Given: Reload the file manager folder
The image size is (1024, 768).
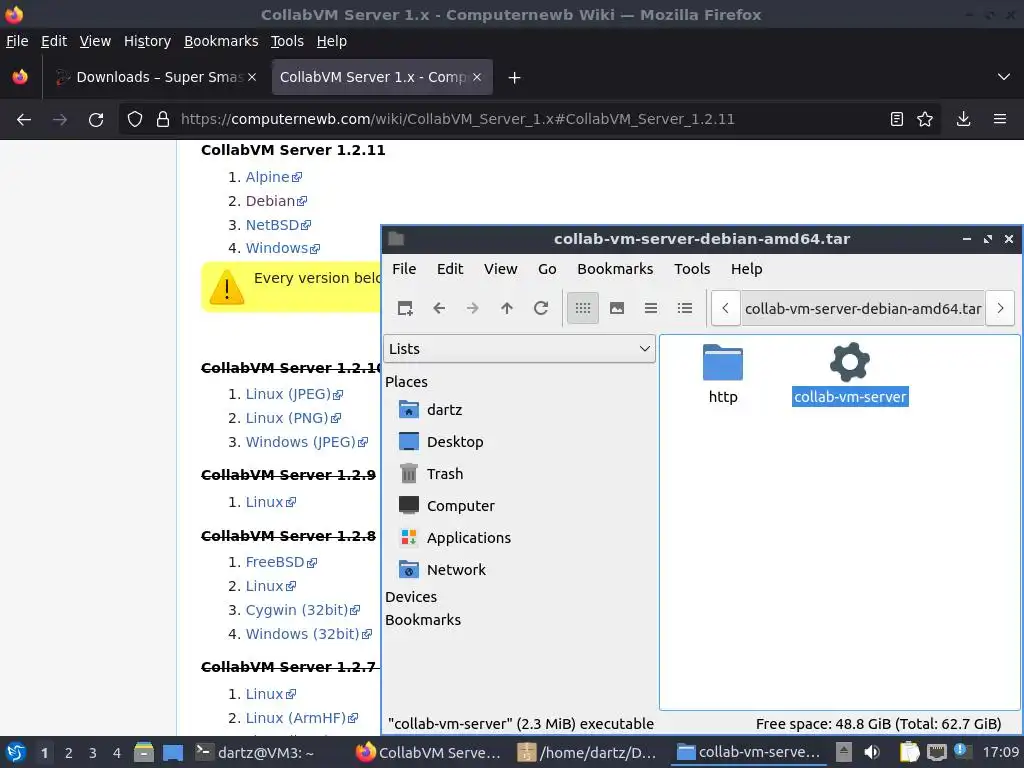Looking at the screenshot, I should pyautogui.click(x=541, y=308).
